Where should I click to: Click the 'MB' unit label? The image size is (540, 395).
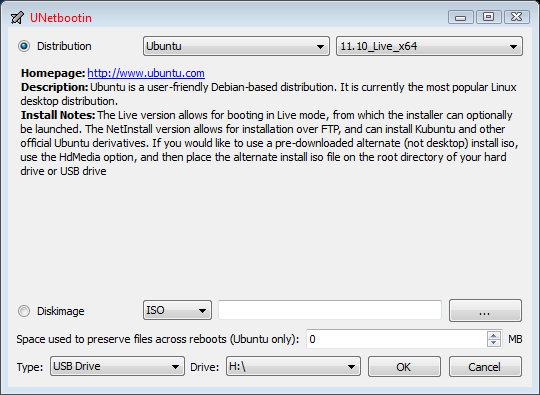pyautogui.click(x=515, y=339)
